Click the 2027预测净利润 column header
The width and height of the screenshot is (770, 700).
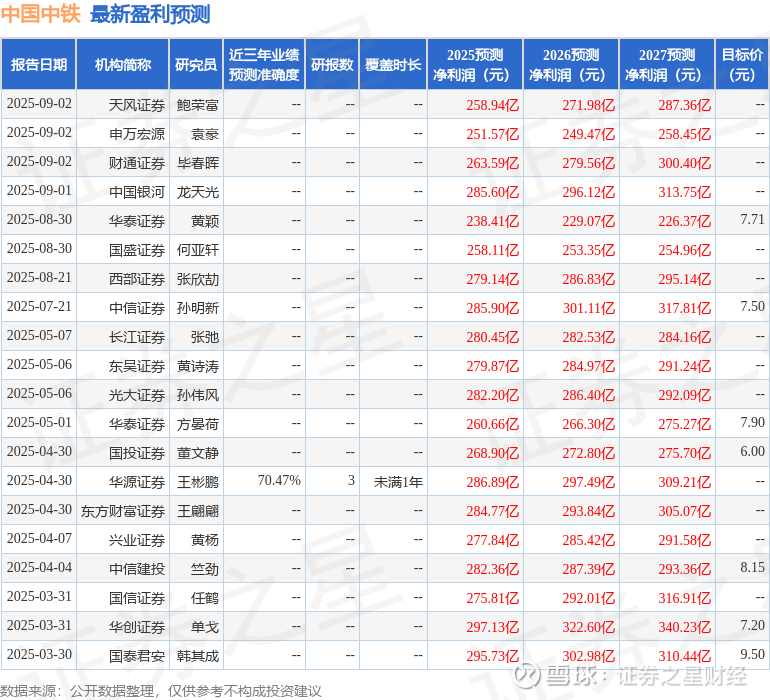coord(667,64)
